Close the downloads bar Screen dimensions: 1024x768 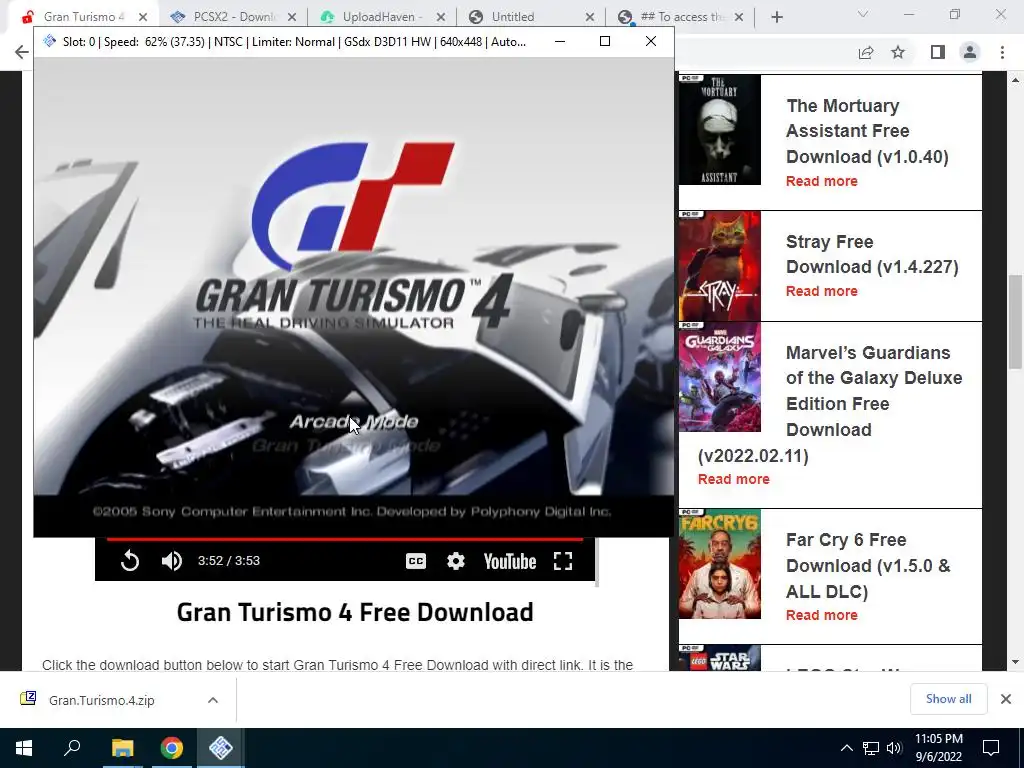[1006, 699]
